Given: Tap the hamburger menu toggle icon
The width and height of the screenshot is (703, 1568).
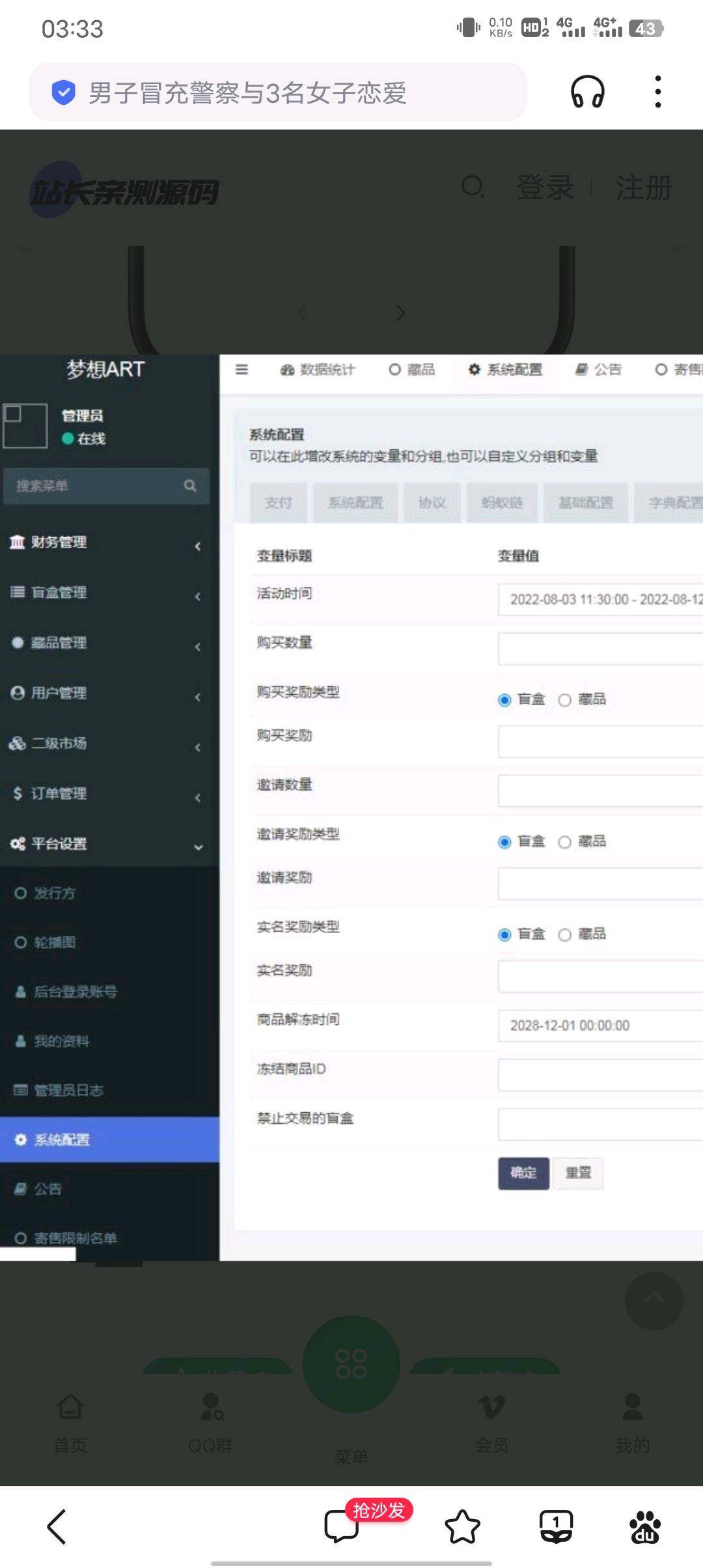Looking at the screenshot, I should pos(241,370).
